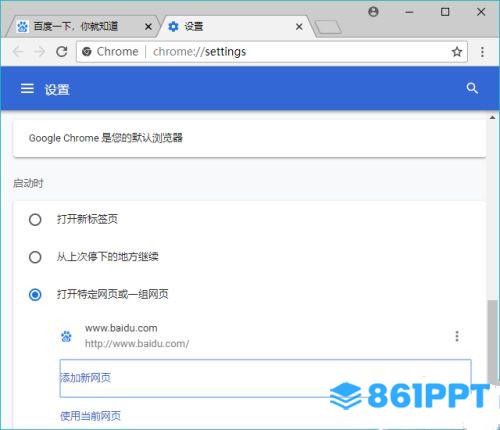Open more actions for www.baidu.com entry
Viewport: 500px width, 430px height.
[457, 336]
